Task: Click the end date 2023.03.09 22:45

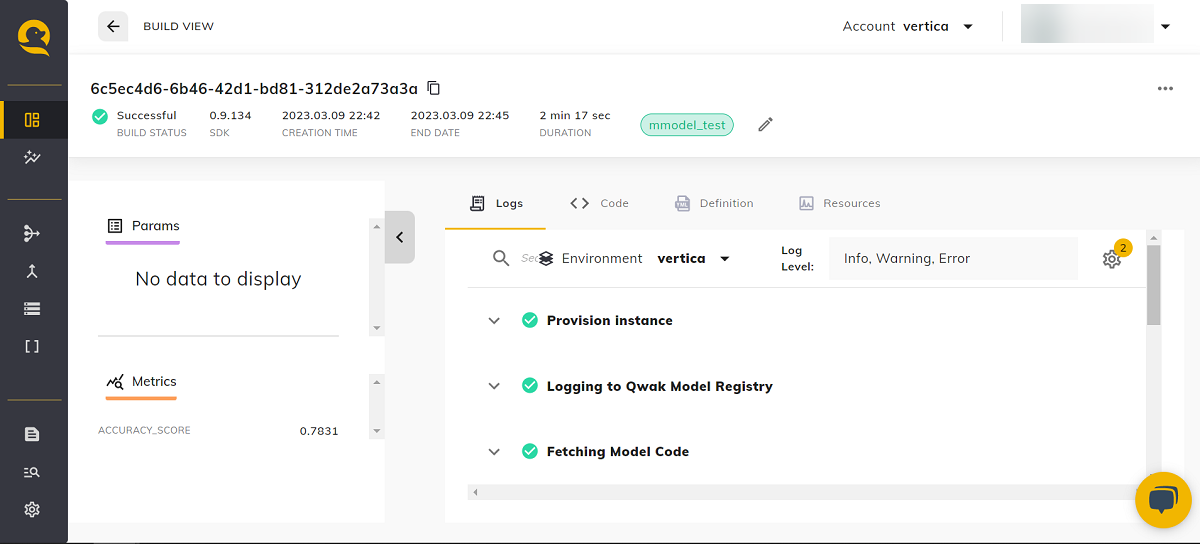Action: coord(460,115)
